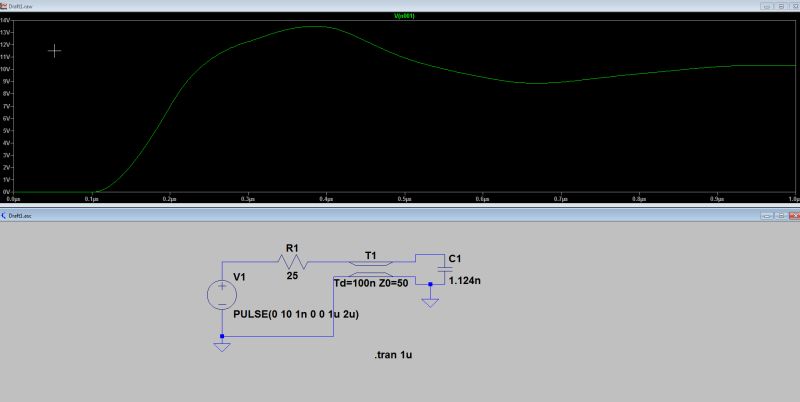Click the capacitor value 1.124n
This screenshot has width=800, height=402.
tap(464, 280)
